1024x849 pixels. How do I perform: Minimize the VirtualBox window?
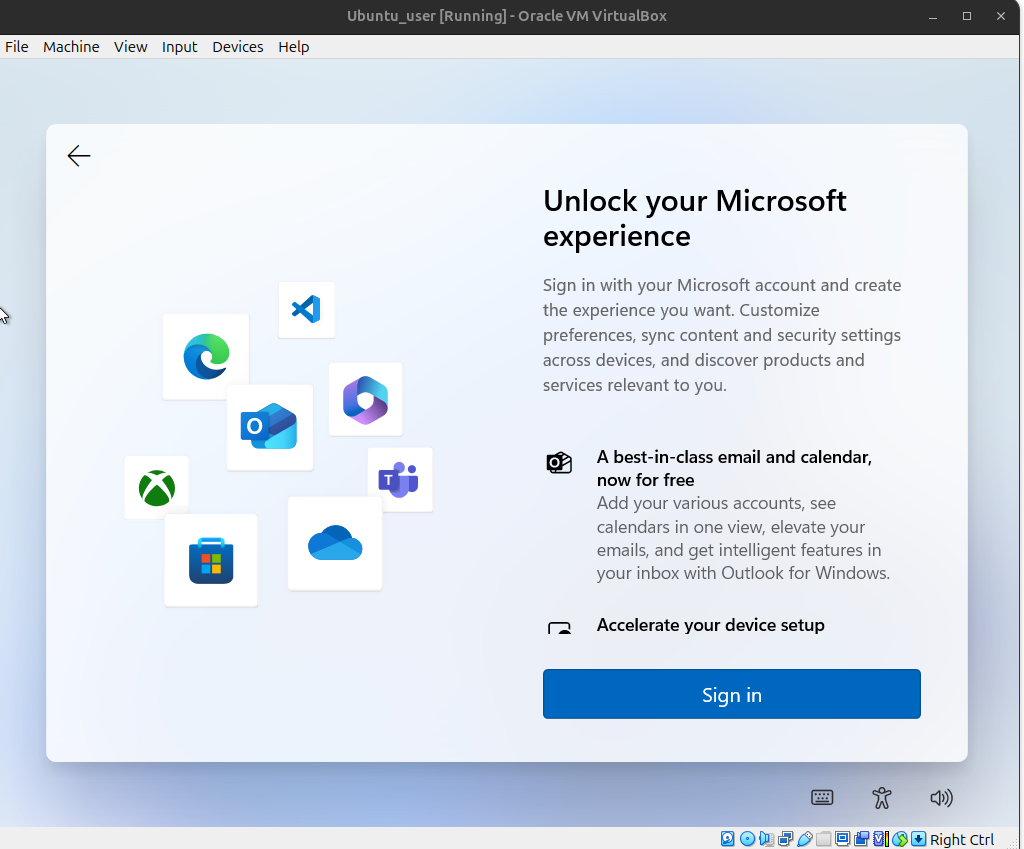click(933, 16)
